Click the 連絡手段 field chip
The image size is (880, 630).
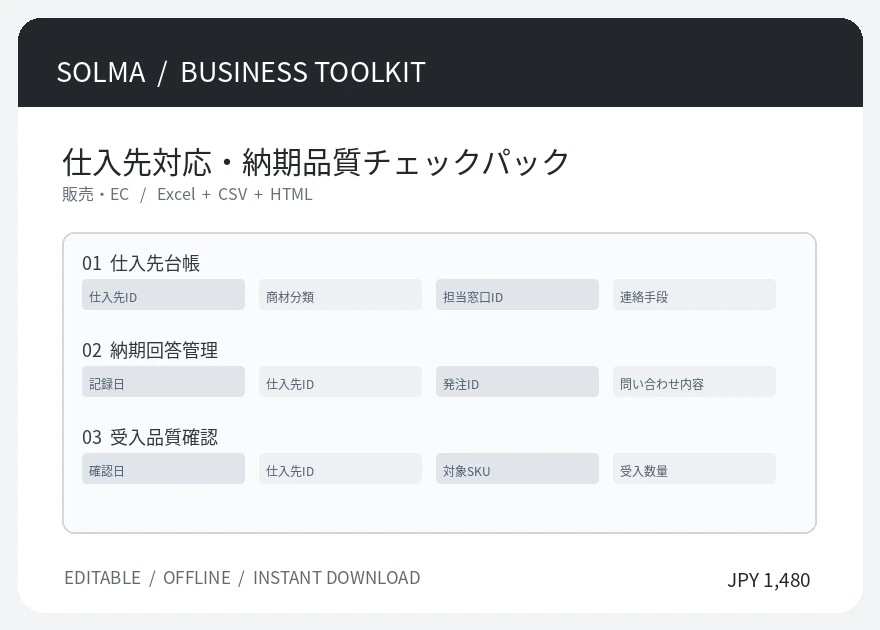694,295
